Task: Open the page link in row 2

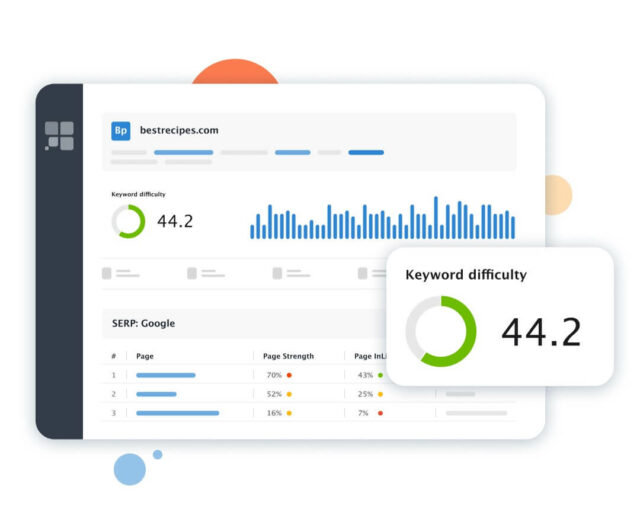Action: (156, 394)
